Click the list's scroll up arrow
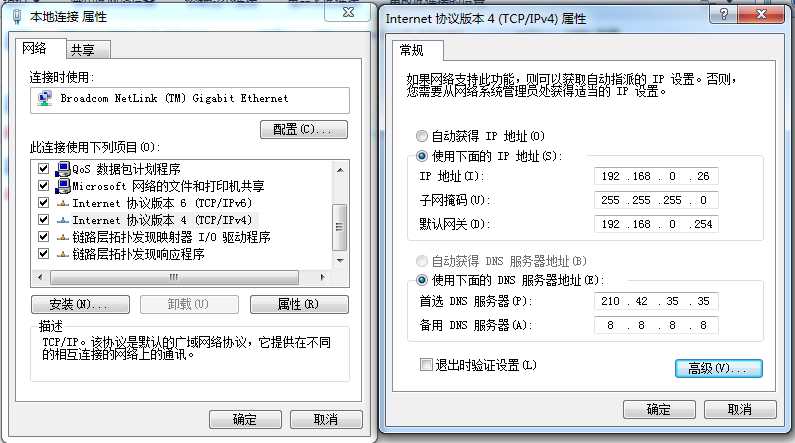The image size is (795, 443). point(340,170)
